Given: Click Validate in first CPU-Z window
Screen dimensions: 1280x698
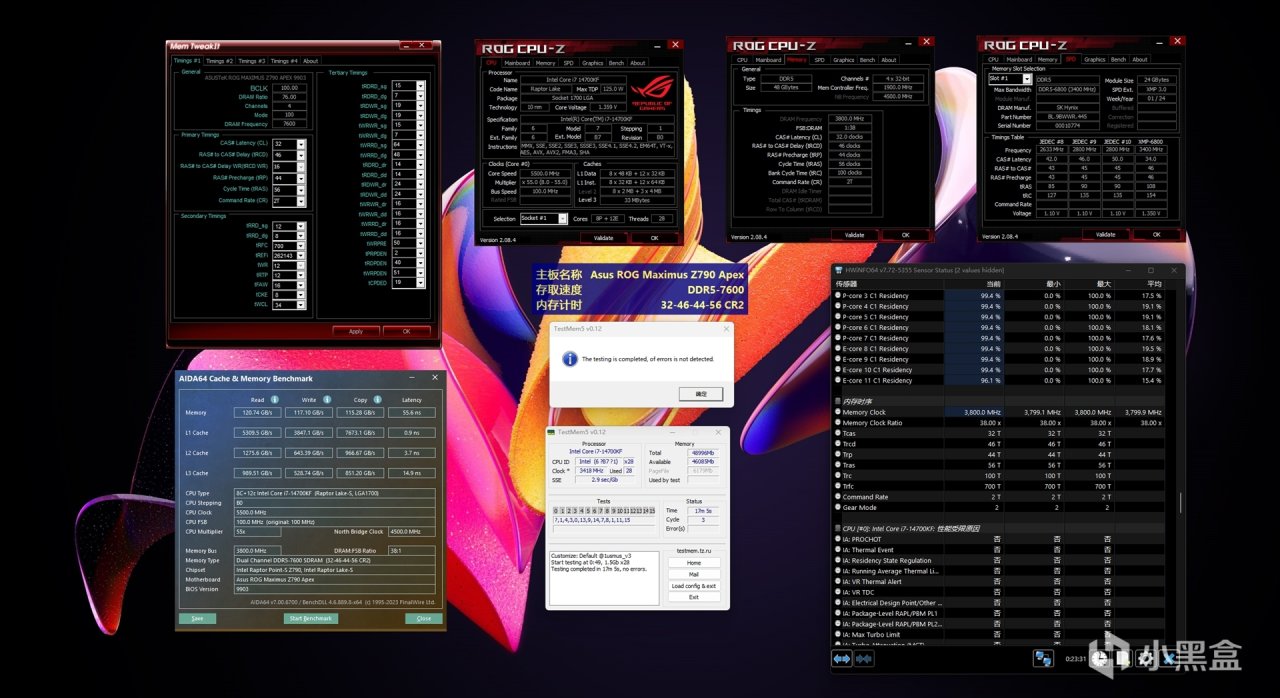Looking at the screenshot, I should coord(603,238).
